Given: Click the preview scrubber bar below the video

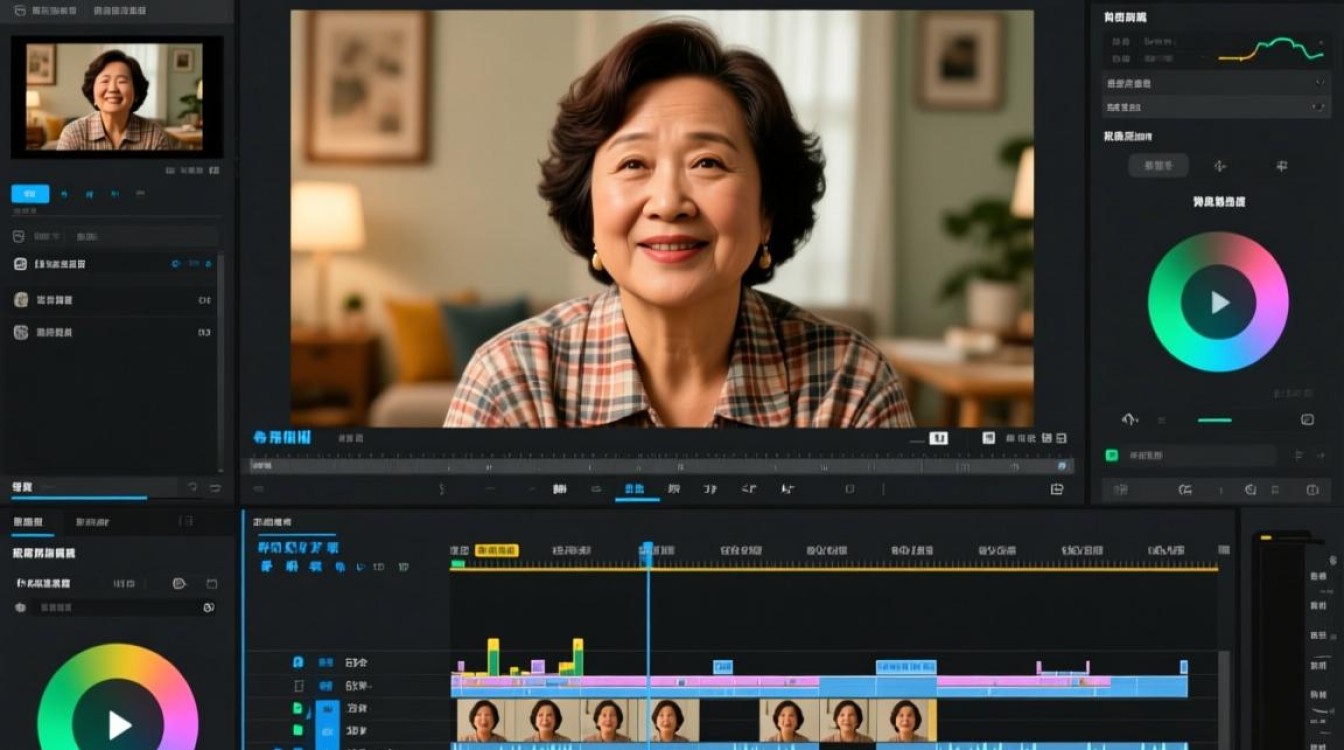Looking at the screenshot, I should tap(661, 466).
